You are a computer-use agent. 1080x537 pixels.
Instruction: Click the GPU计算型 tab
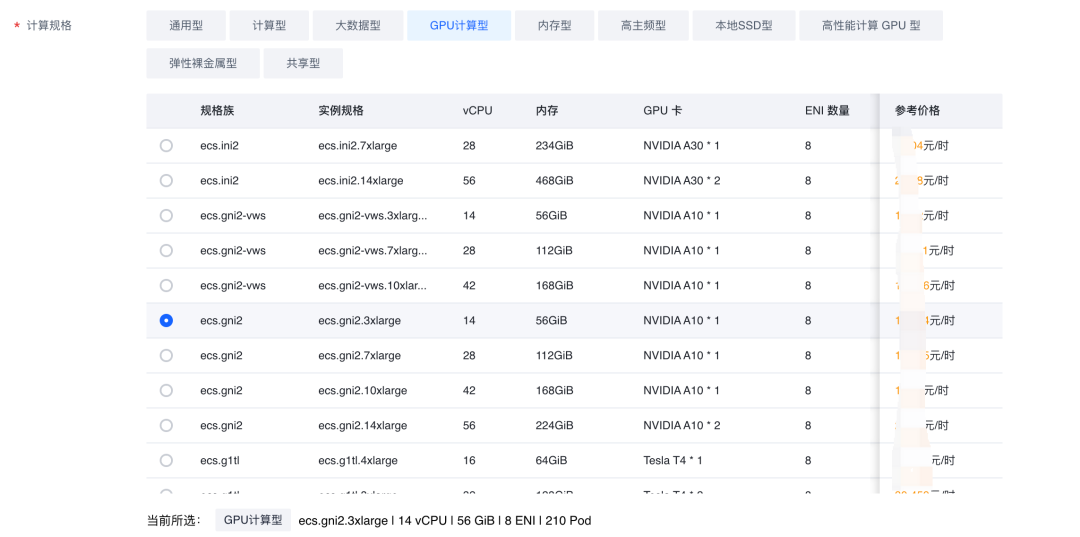(459, 26)
